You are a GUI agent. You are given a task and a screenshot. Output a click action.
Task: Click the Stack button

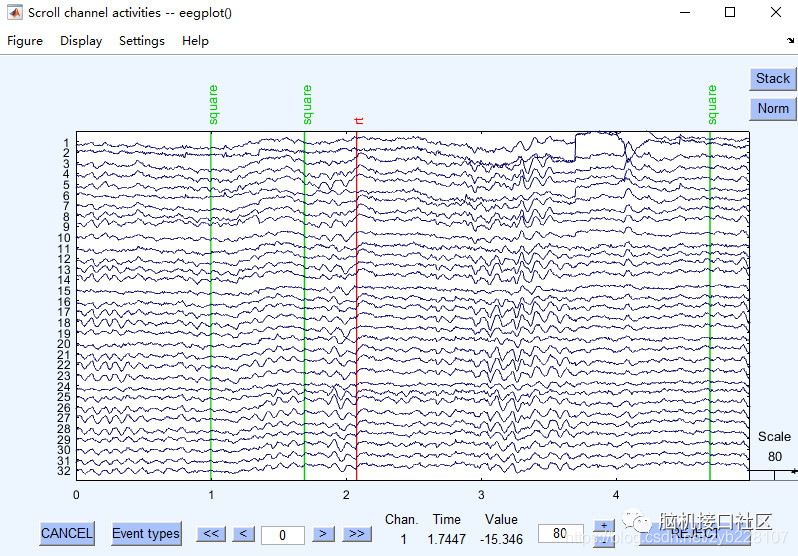pos(773,79)
